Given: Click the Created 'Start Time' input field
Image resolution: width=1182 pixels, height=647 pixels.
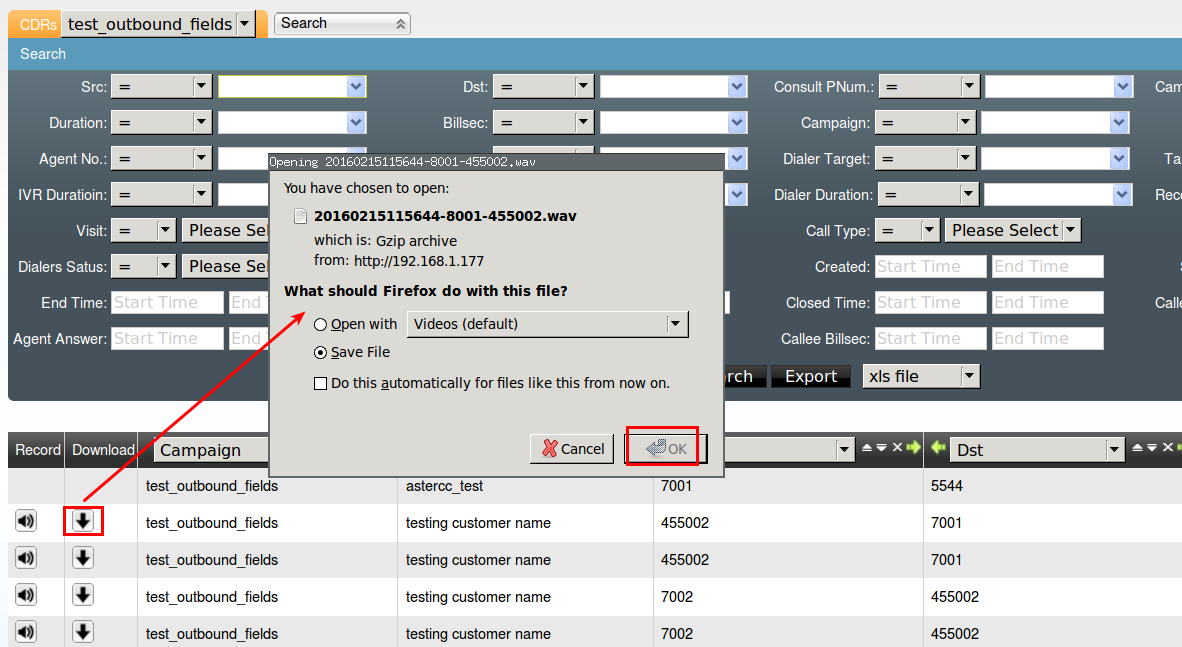Looking at the screenshot, I should (930, 267).
